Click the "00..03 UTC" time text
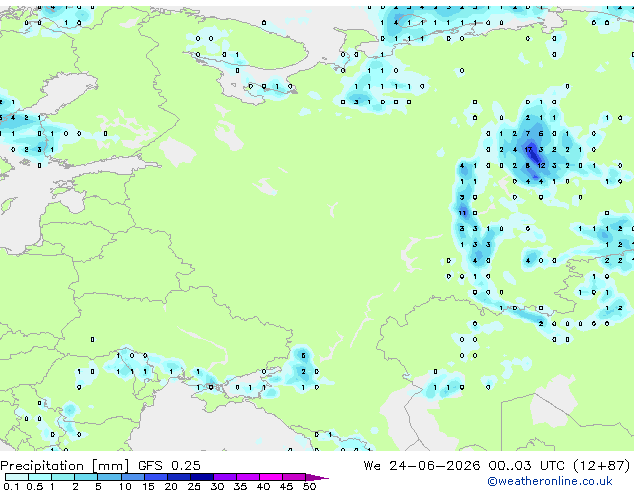Screen dimensions: 634x490 (526, 465)
